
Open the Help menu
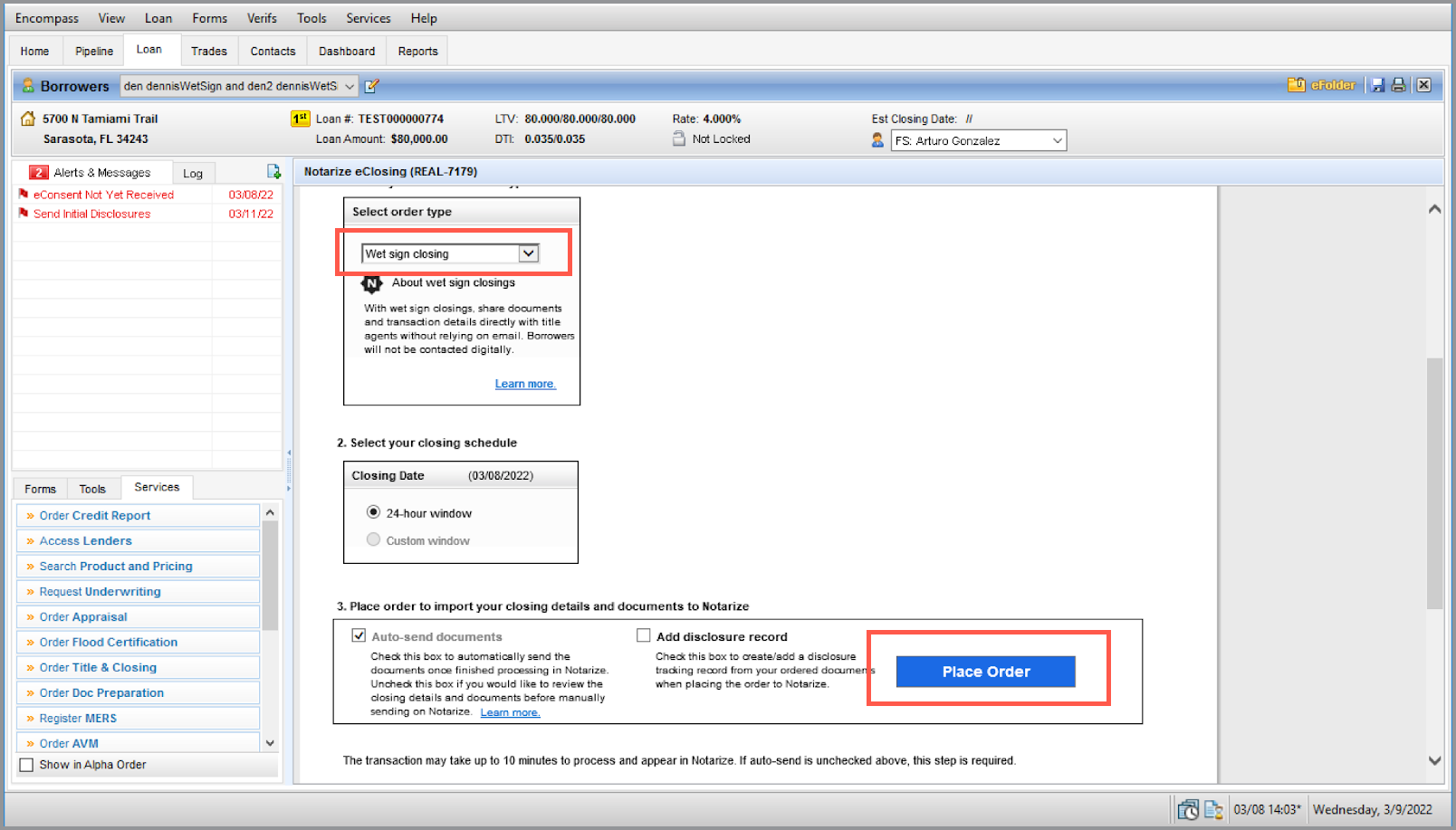[x=424, y=18]
